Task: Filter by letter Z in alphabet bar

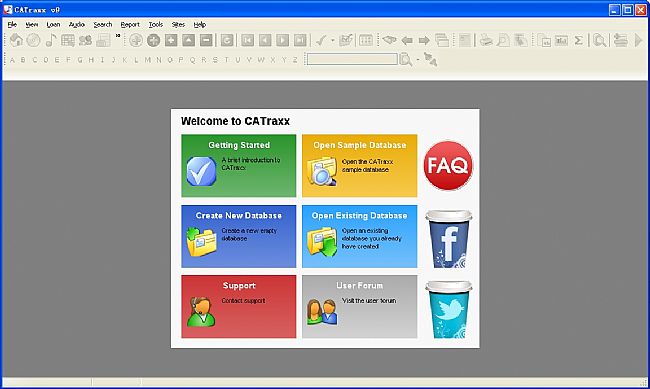Action: pyautogui.click(x=295, y=60)
